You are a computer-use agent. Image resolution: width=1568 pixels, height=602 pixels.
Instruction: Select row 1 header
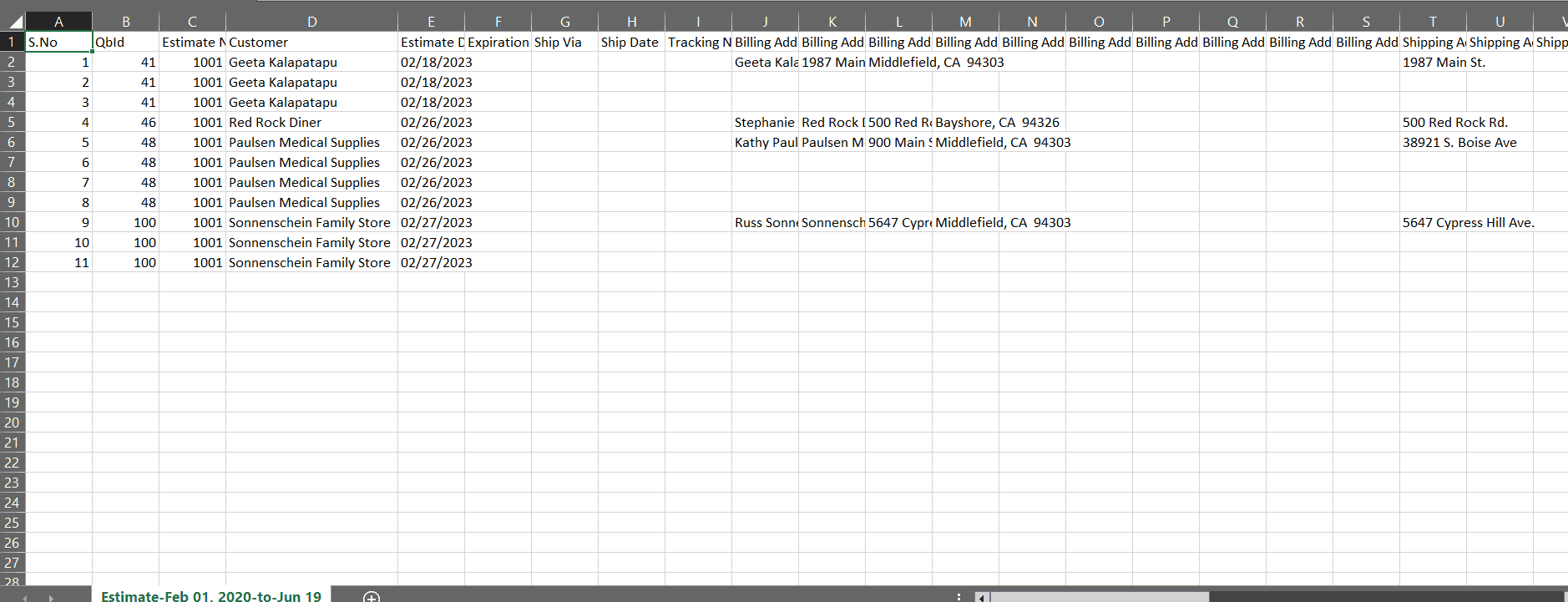pyautogui.click(x=13, y=42)
